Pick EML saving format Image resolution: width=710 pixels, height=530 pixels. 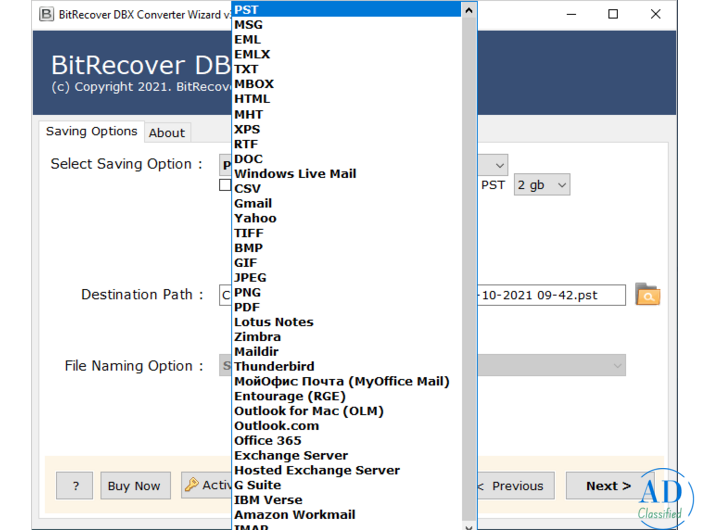coord(347,39)
